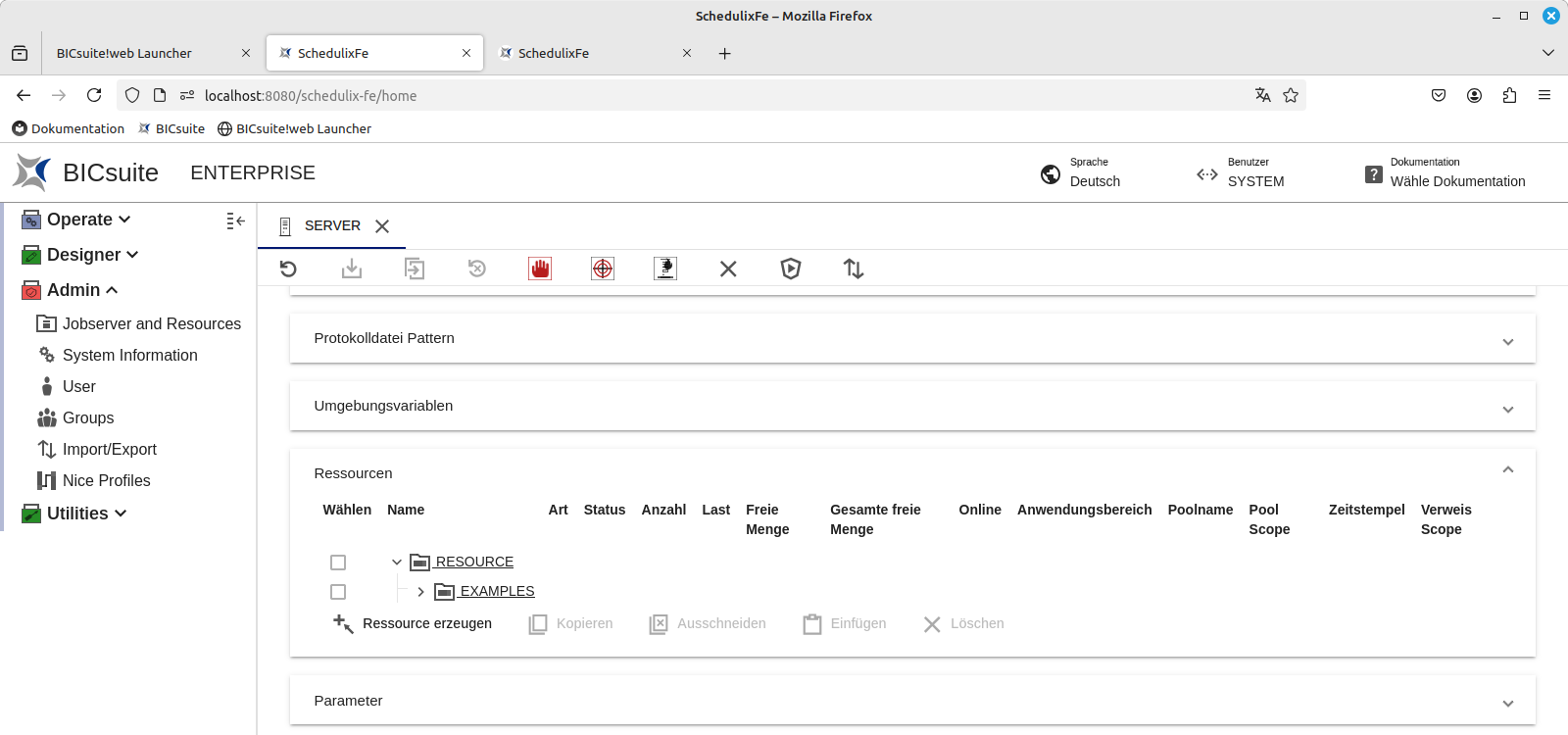
Task: Collapse the left sidebar navigation panel
Action: coord(235,221)
